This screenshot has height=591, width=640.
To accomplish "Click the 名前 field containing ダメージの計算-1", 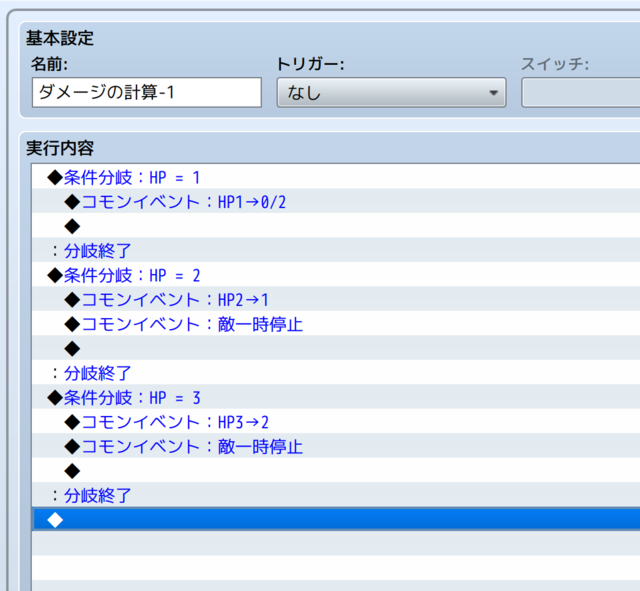I will (x=147, y=93).
